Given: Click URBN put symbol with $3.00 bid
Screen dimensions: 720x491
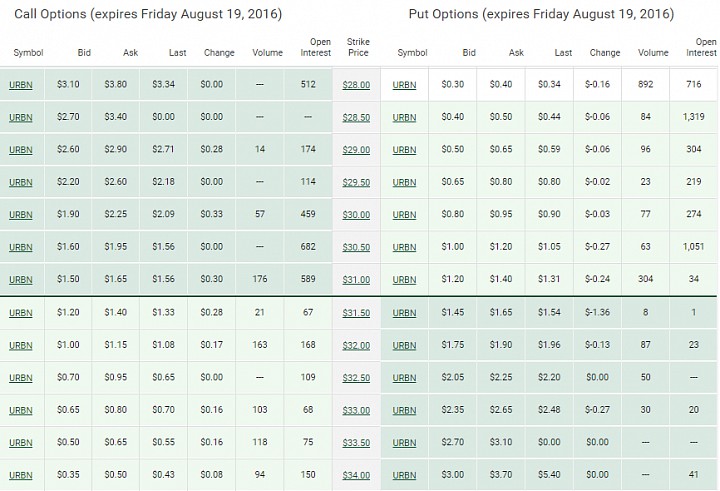Looking at the screenshot, I should 404,475.
